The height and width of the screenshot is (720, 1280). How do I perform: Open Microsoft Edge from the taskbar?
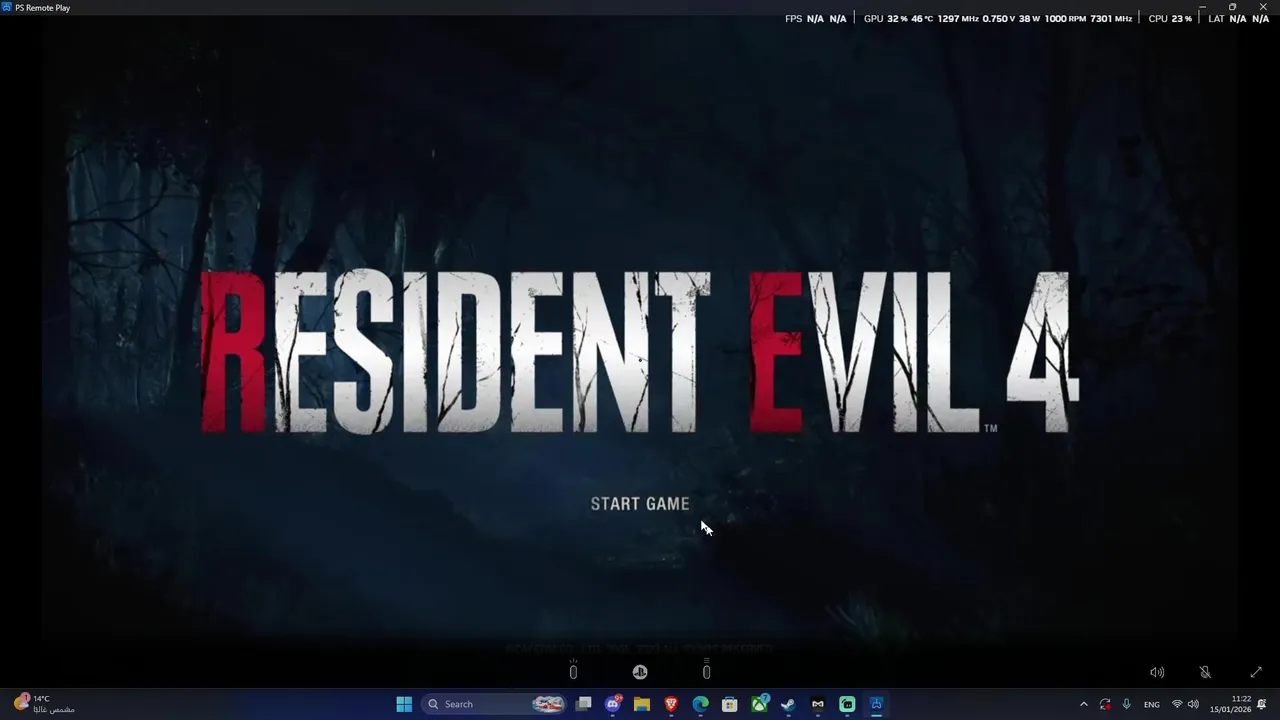click(701, 704)
